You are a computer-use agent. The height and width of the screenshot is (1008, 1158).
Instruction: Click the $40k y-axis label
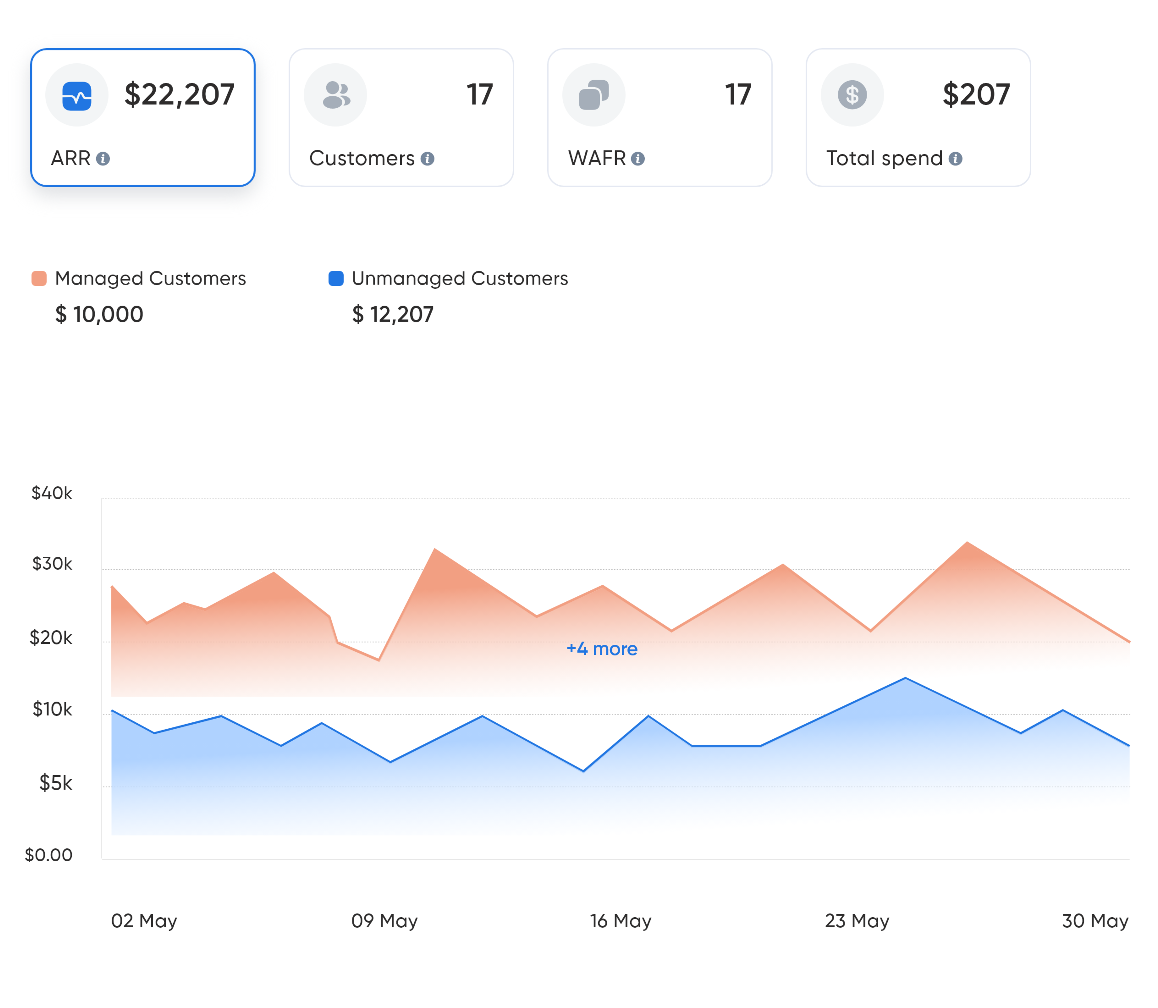52,493
